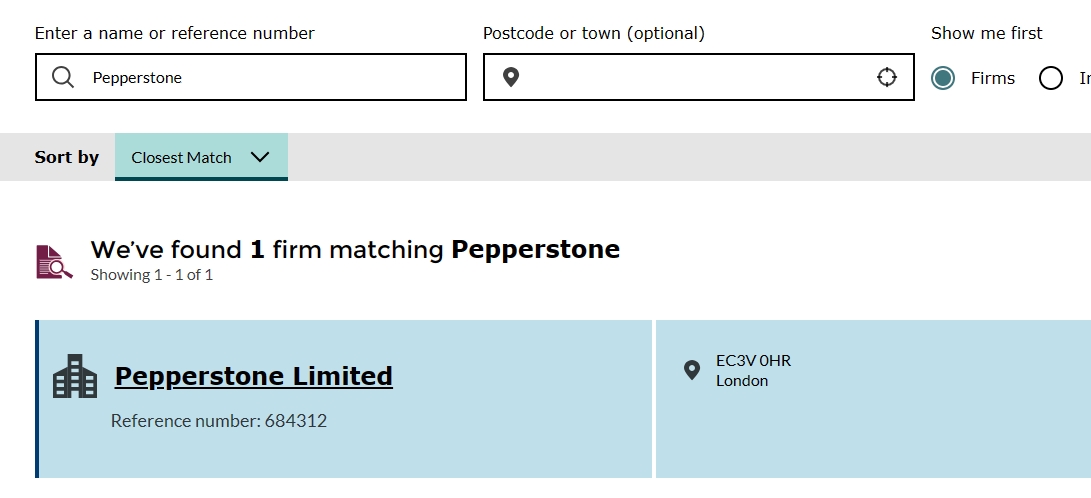The width and height of the screenshot is (1091, 498).
Task: Select the radio button right of Firms
Action: pos(1050,78)
